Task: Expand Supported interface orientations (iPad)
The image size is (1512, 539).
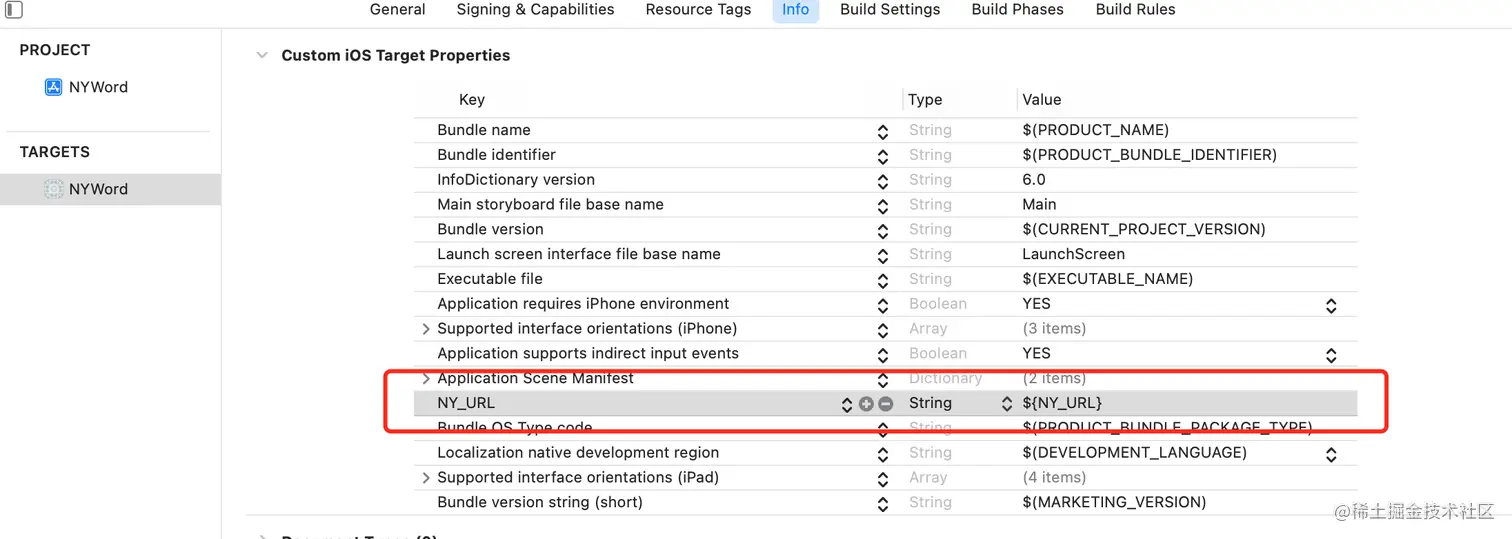Action: [x=426, y=478]
